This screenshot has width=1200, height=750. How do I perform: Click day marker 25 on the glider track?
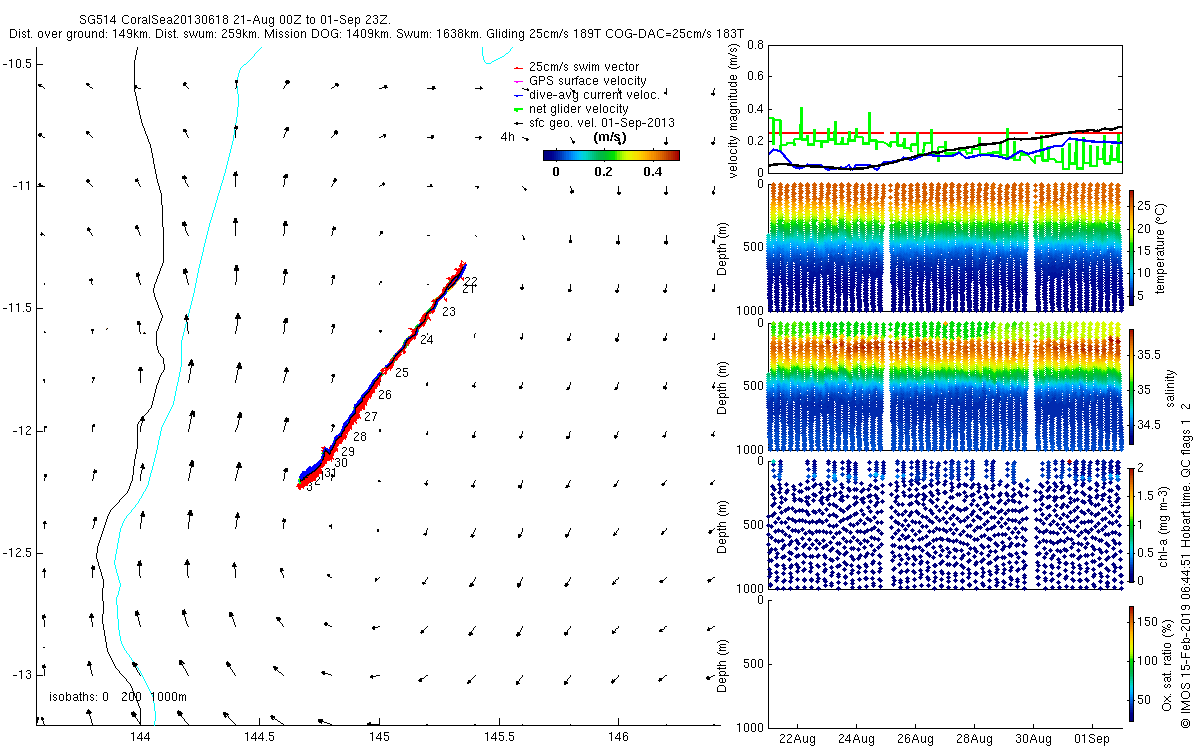tap(401, 373)
